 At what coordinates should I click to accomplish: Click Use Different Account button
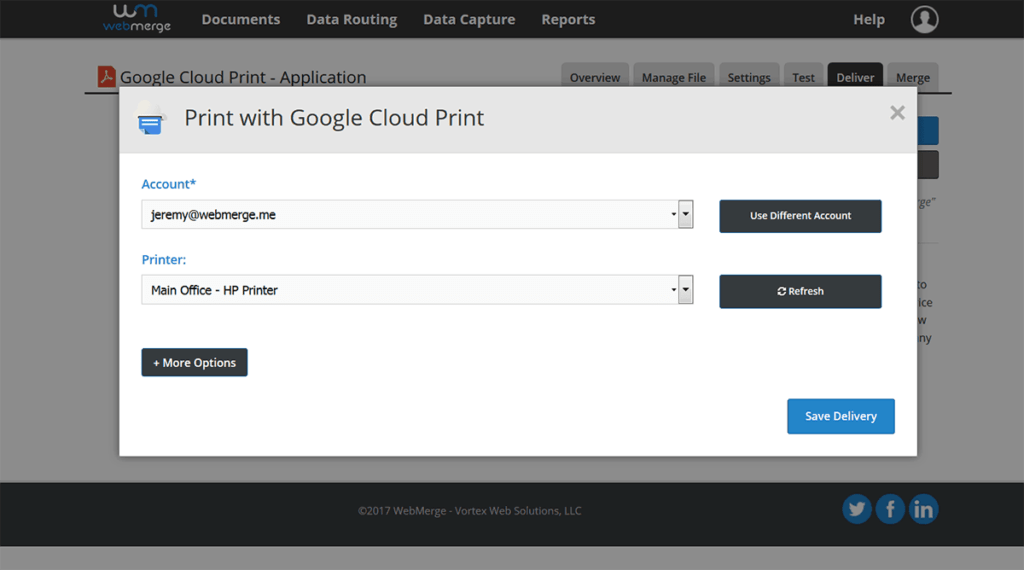tap(800, 216)
